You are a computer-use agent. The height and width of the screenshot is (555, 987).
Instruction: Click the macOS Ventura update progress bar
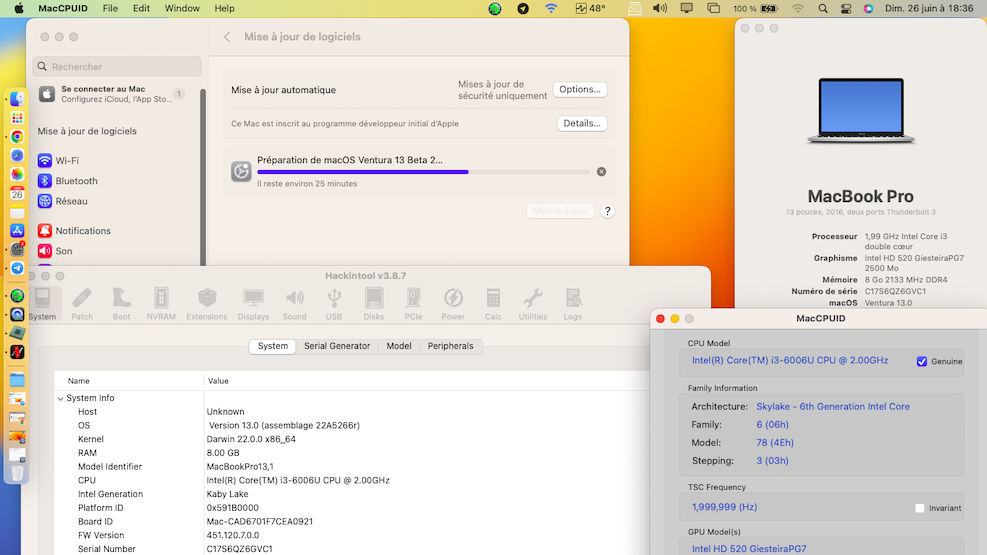[424, 172]
